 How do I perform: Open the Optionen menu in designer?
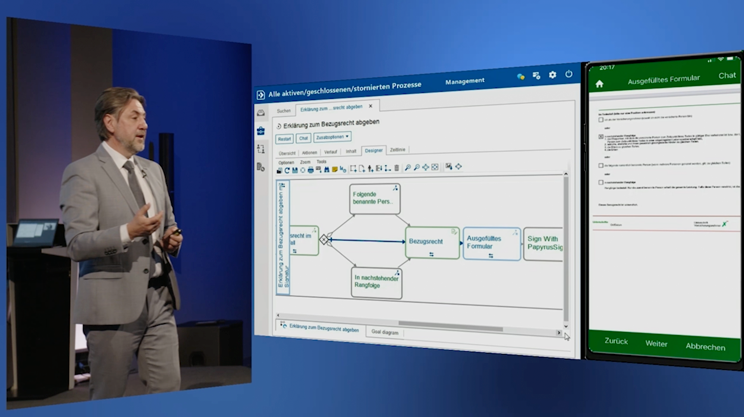pos(286,160)
